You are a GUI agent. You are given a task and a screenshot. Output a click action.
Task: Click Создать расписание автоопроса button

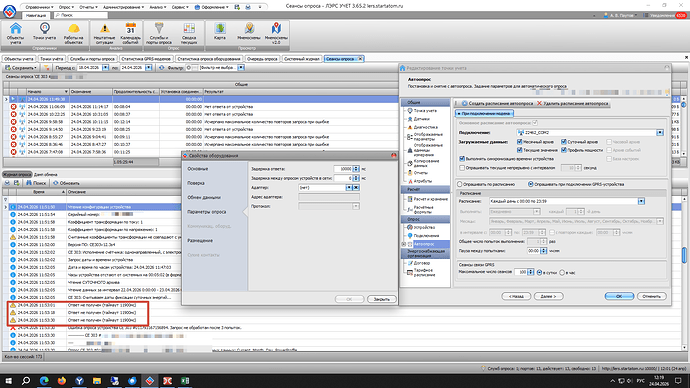pos(496,103)
